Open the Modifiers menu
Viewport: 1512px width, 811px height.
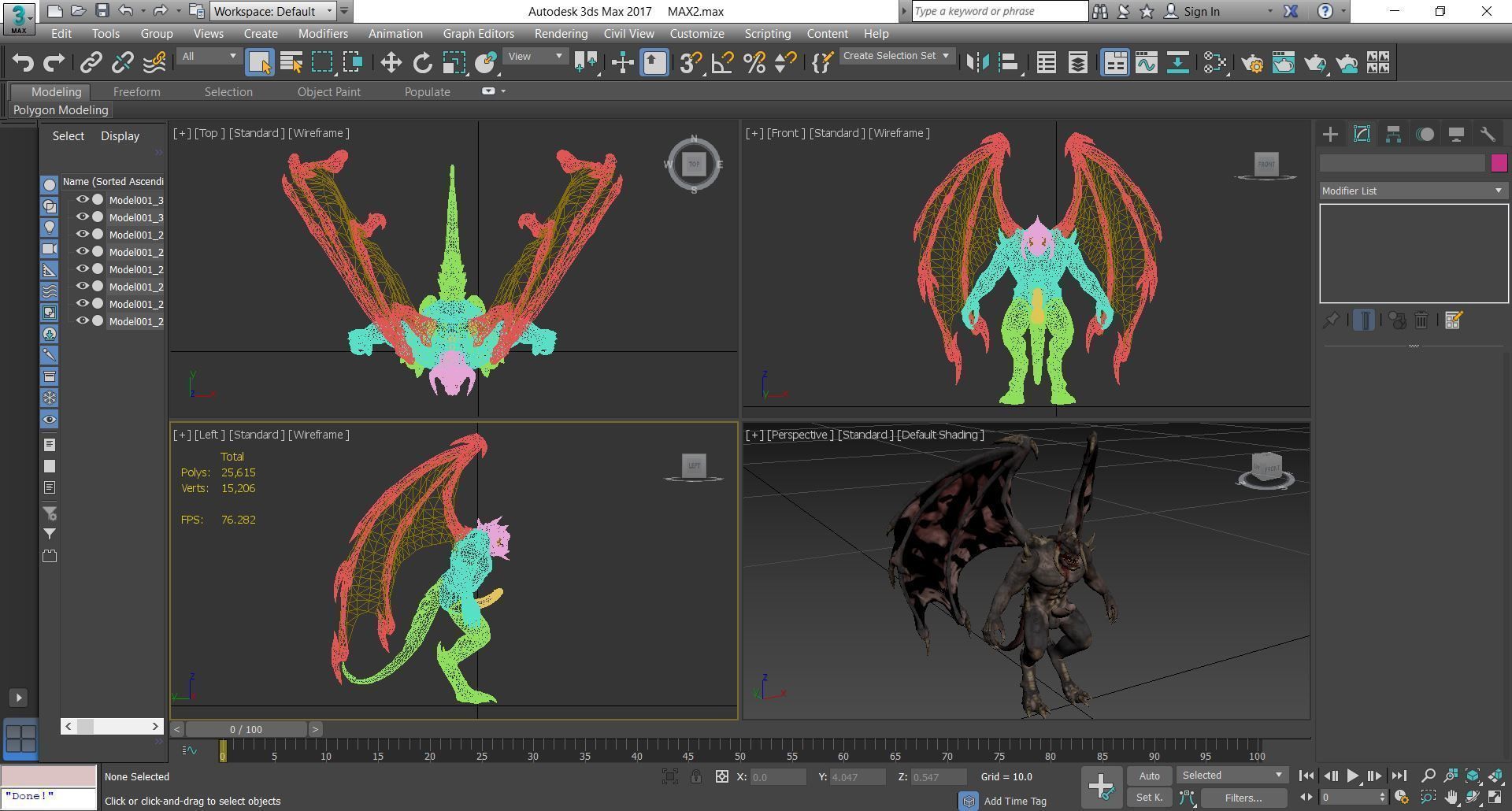click(323, 34)
